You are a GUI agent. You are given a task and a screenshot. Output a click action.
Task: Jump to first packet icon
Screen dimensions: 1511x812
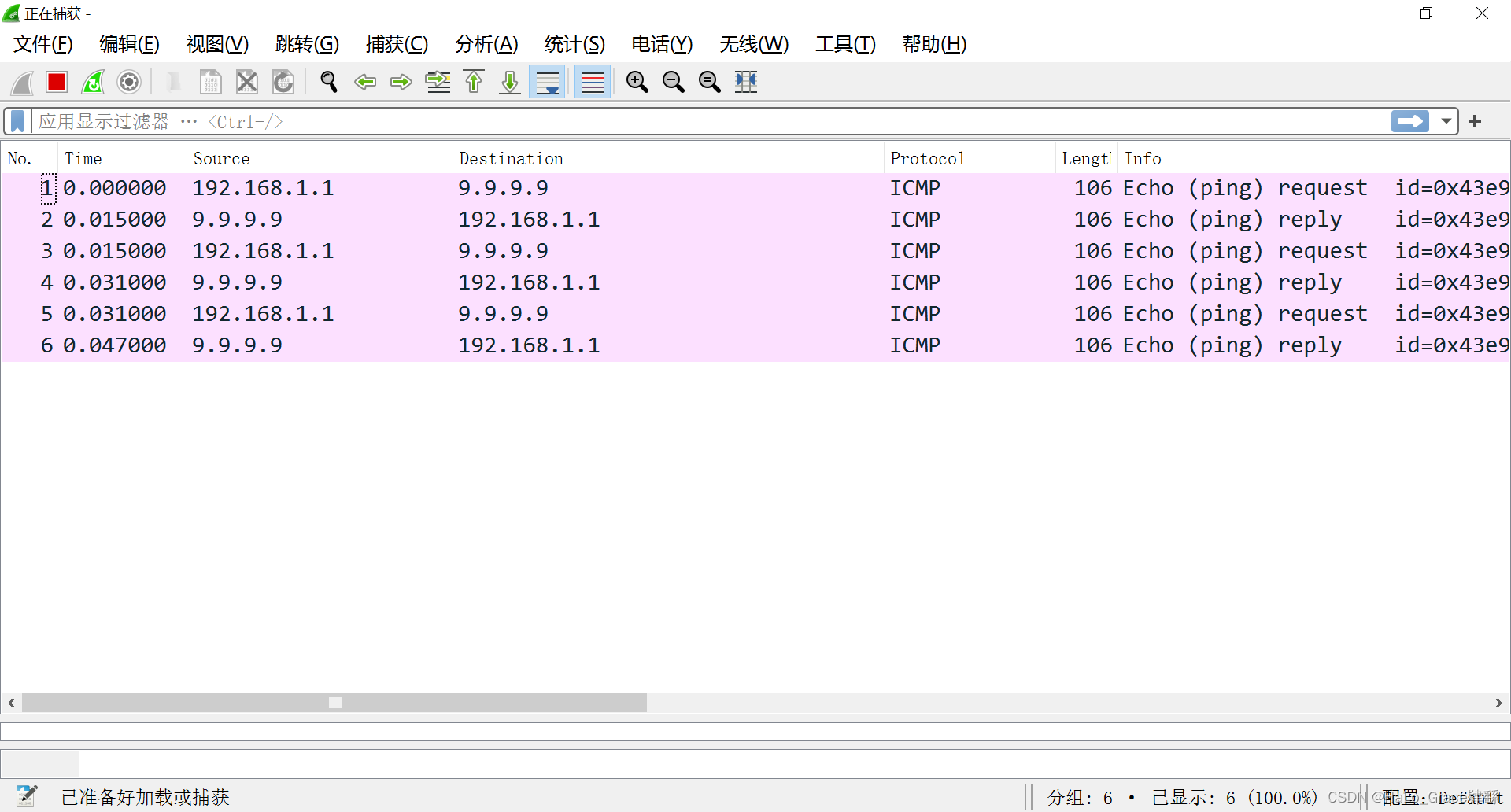474,82
